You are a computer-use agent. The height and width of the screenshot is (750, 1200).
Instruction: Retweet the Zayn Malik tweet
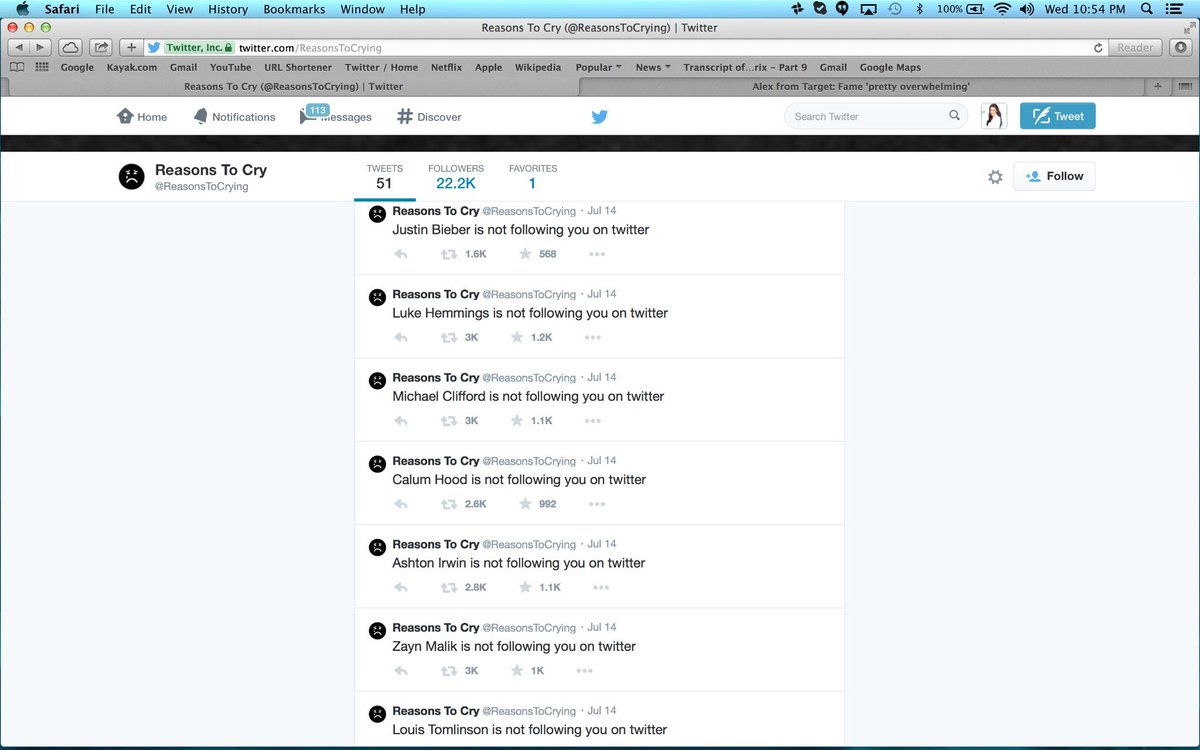point(450,671)
